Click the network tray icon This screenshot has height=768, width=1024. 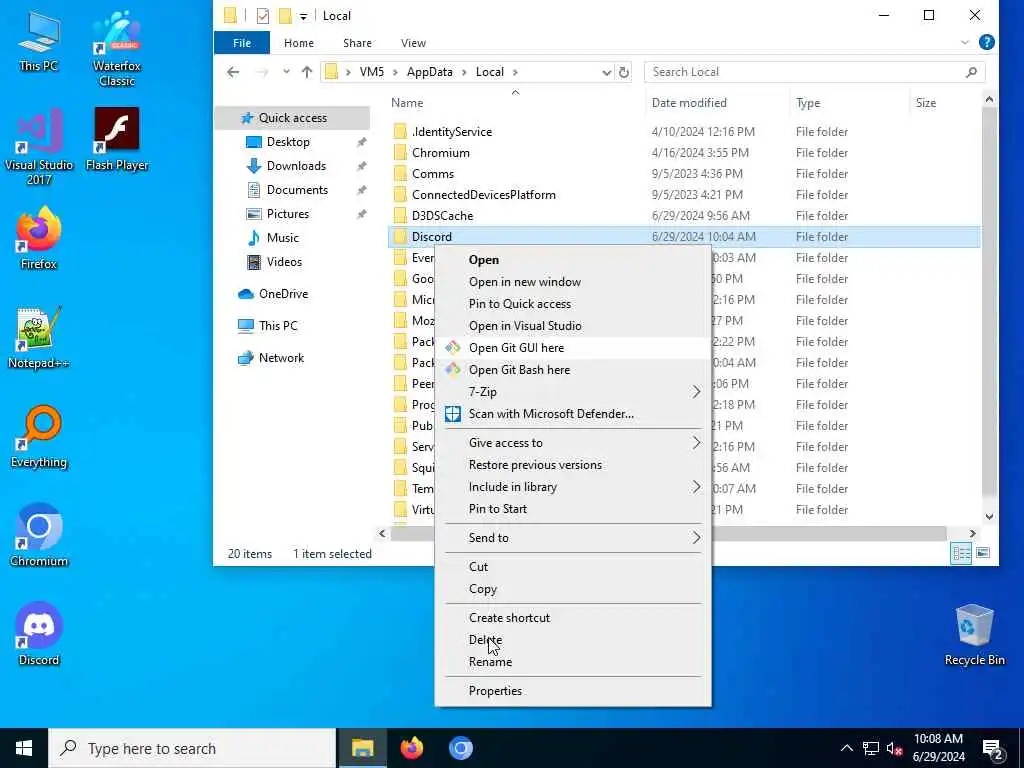(x=871, y=749)
